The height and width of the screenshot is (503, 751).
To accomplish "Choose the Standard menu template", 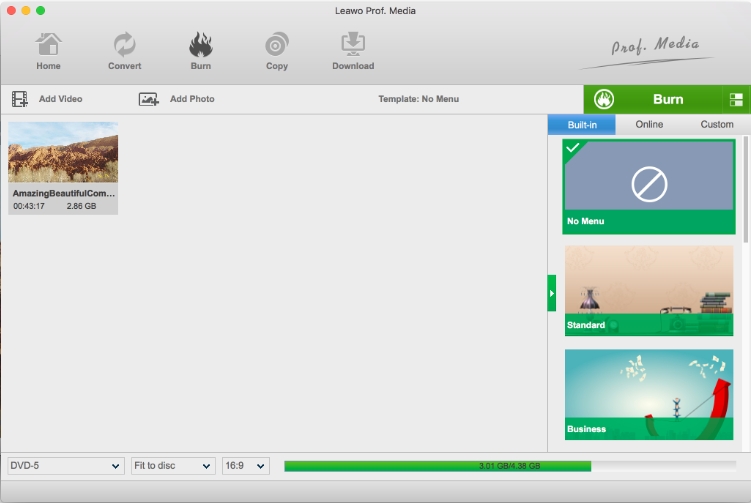I will [649, 291].
